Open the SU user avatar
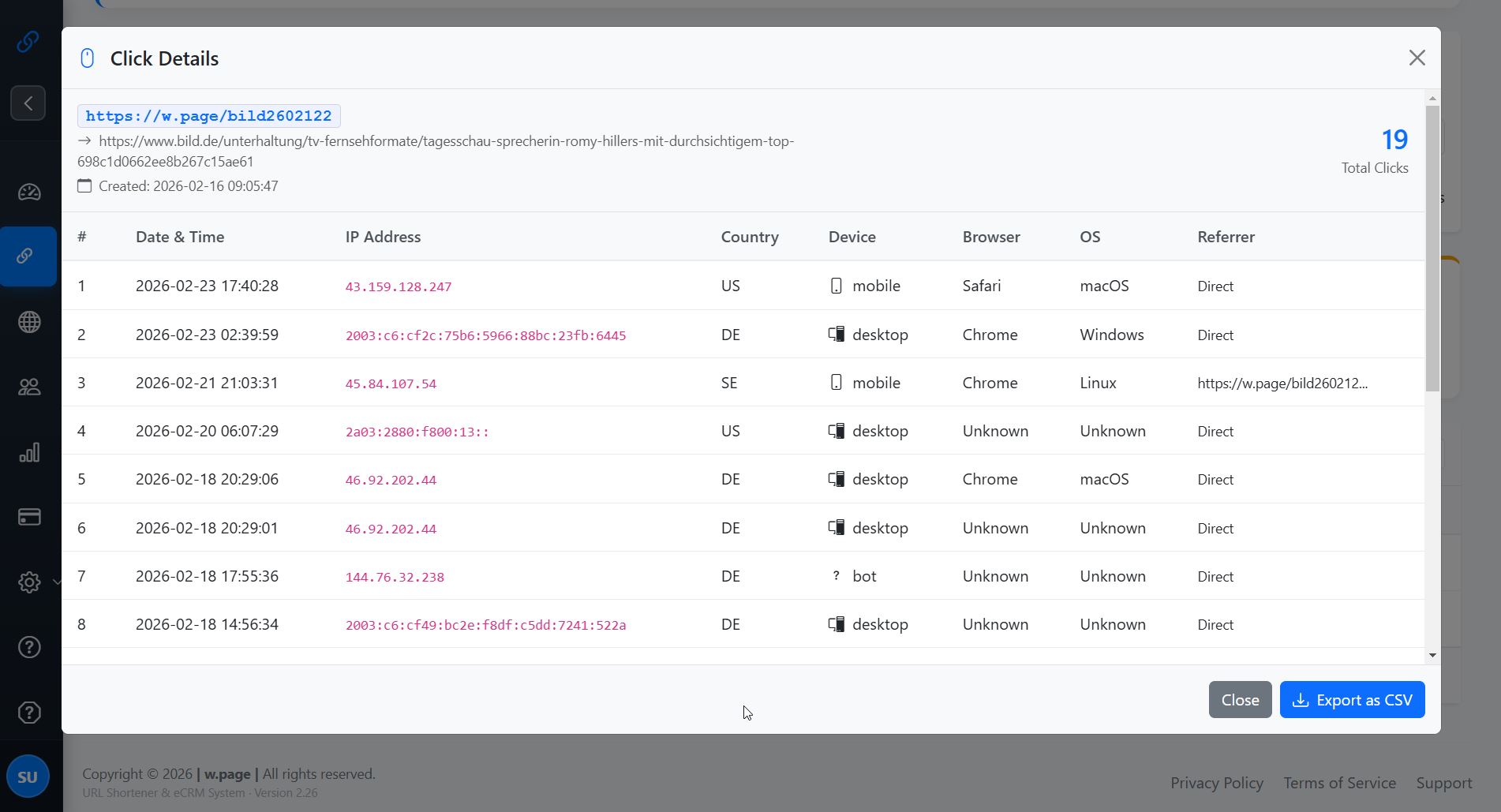 [28, 776]
